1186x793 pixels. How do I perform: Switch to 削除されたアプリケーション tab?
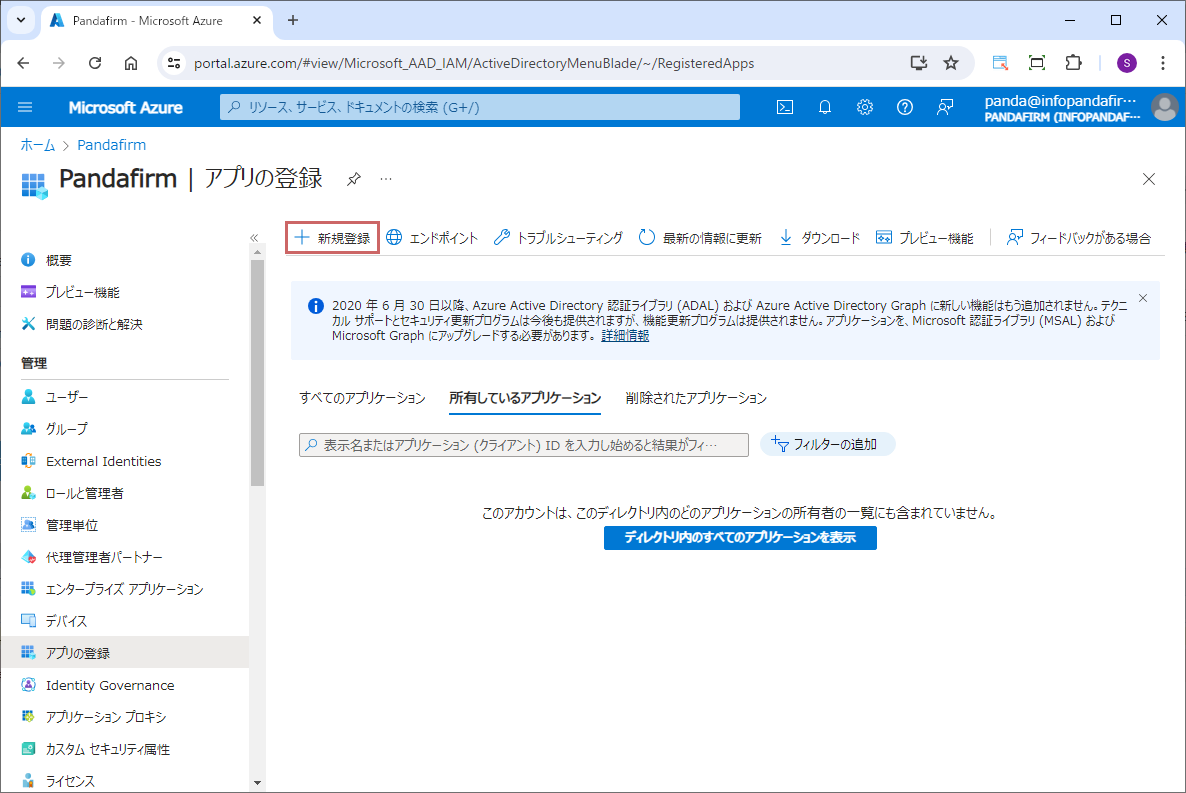[696, 398]
